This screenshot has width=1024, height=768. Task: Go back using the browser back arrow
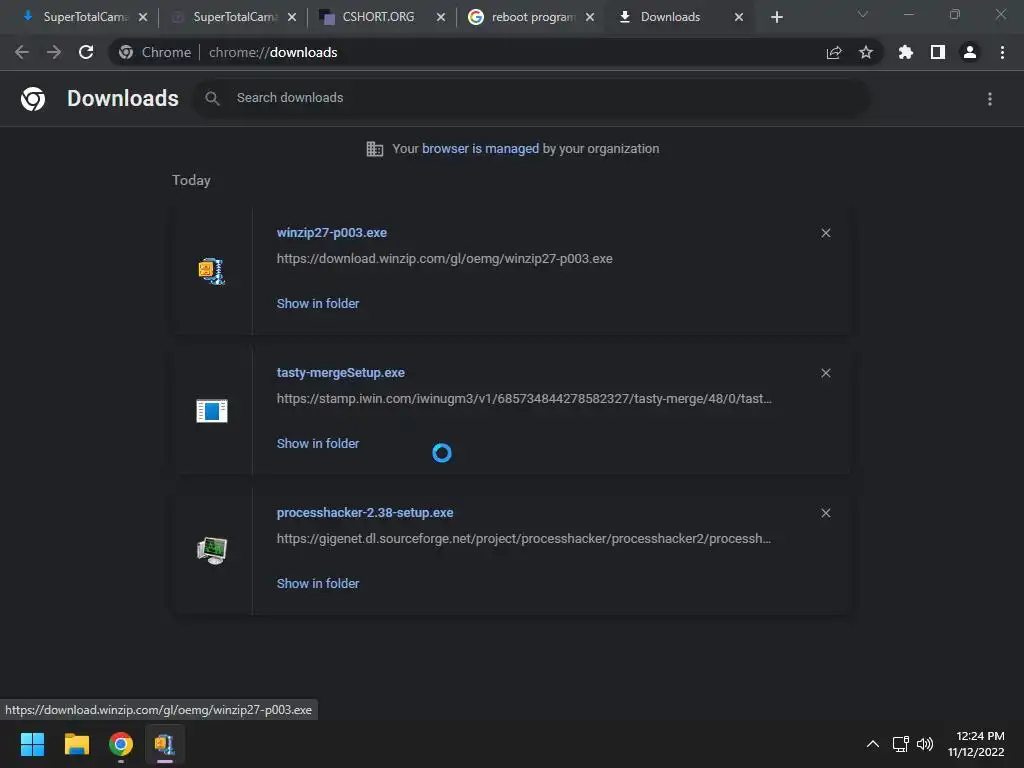pos(22,52)
